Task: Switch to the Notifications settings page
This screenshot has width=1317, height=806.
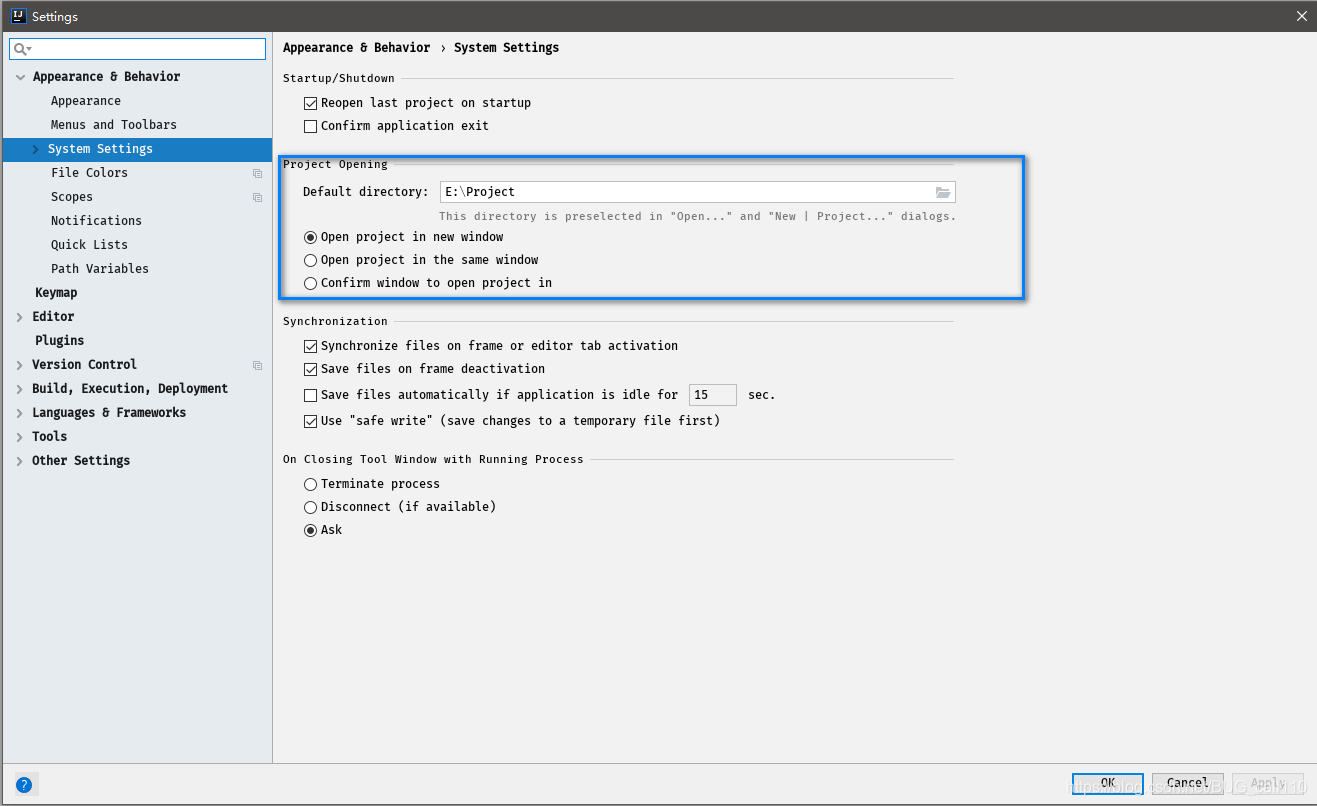Action: [x=96, y=220]
